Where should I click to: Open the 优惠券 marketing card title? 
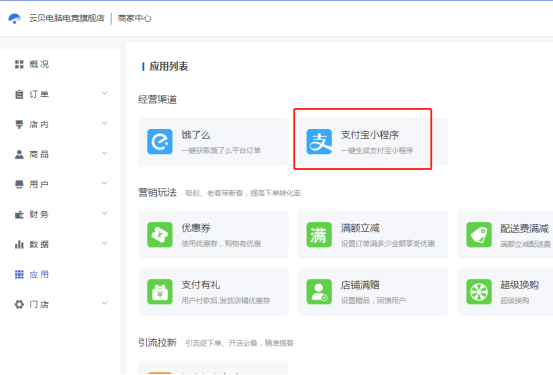[196, 228]
